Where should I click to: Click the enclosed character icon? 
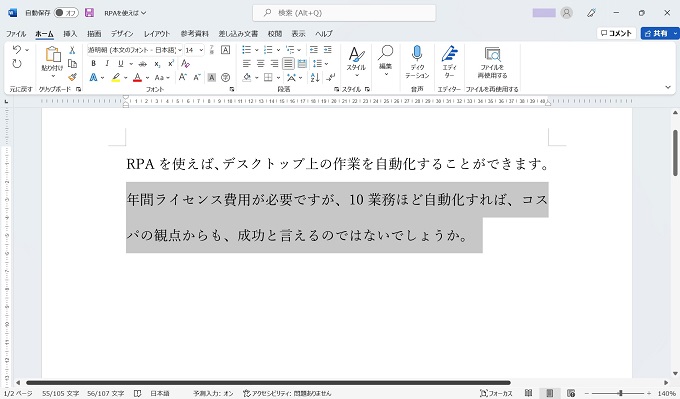tap(226, 78)
